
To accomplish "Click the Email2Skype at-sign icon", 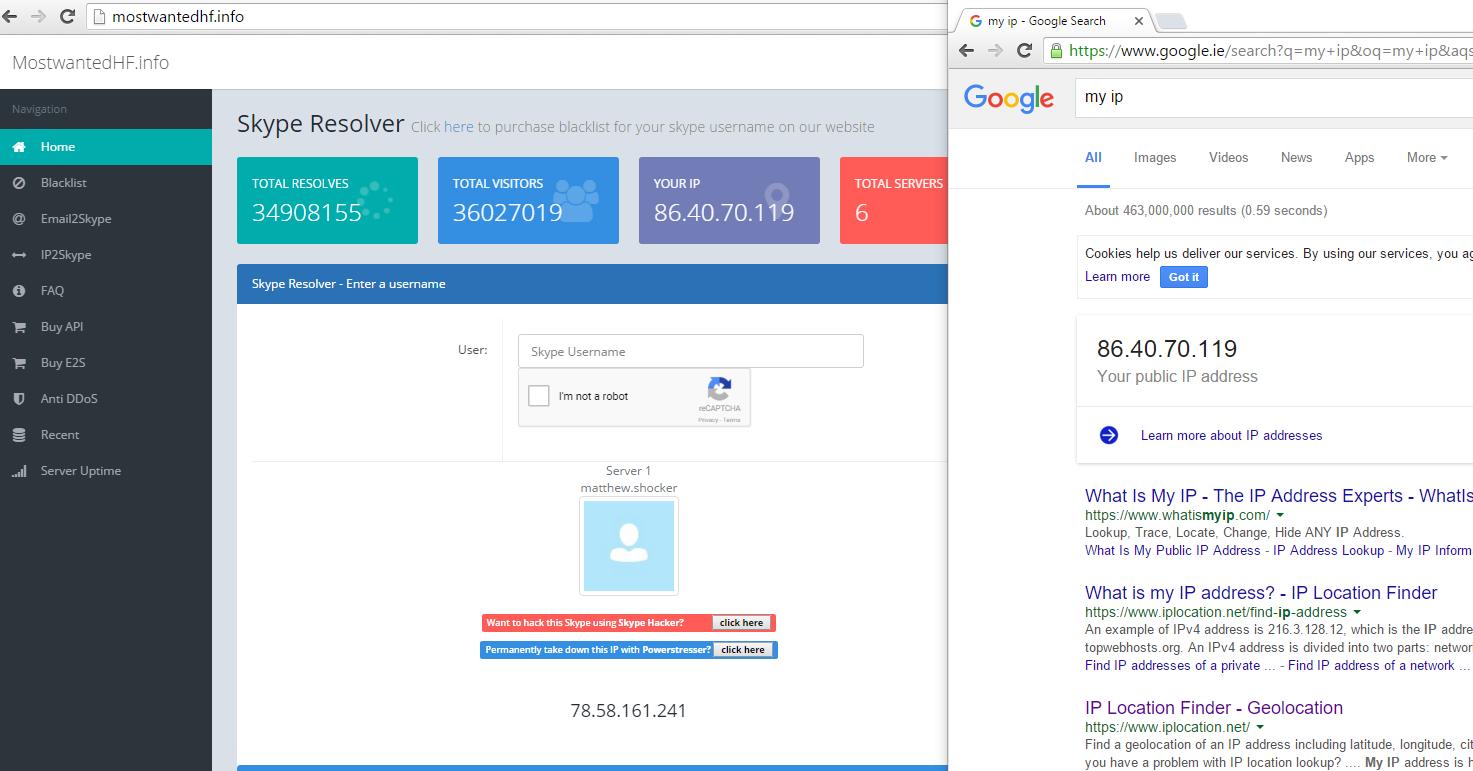I will (19, 219).
